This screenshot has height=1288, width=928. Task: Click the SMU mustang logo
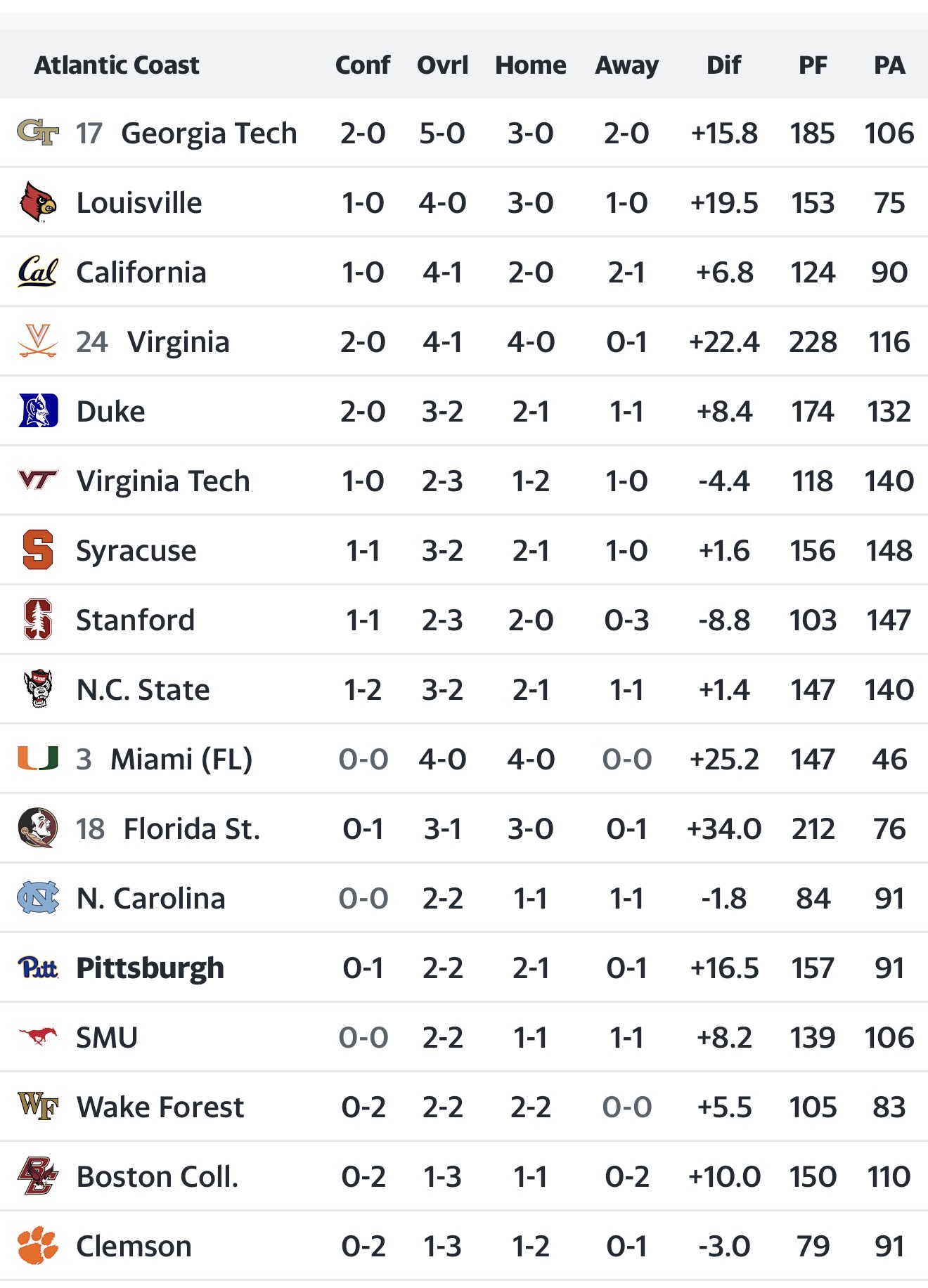[38, 1036]
